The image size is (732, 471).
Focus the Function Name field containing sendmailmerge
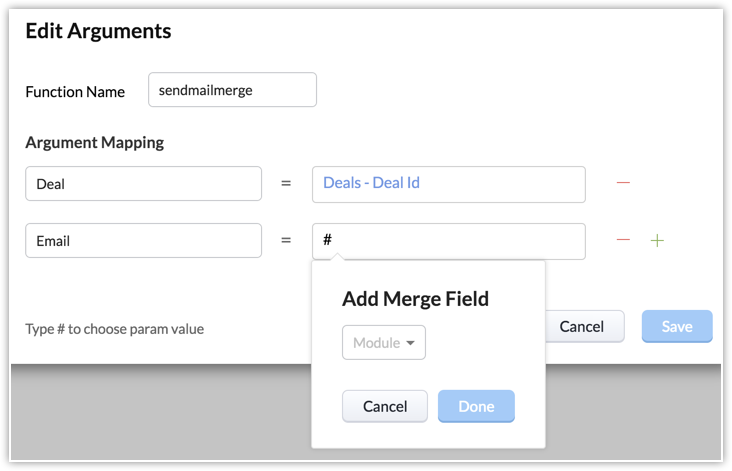pyautogui.click(x=232, y=90)
